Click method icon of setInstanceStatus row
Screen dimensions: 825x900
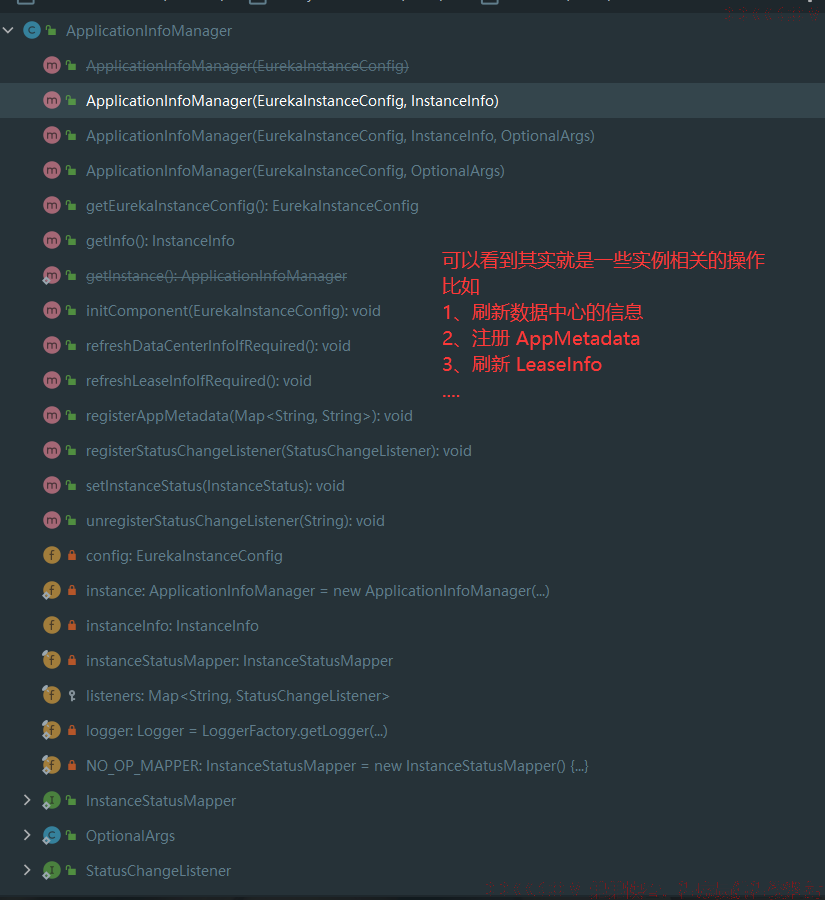tap(52, 486)
